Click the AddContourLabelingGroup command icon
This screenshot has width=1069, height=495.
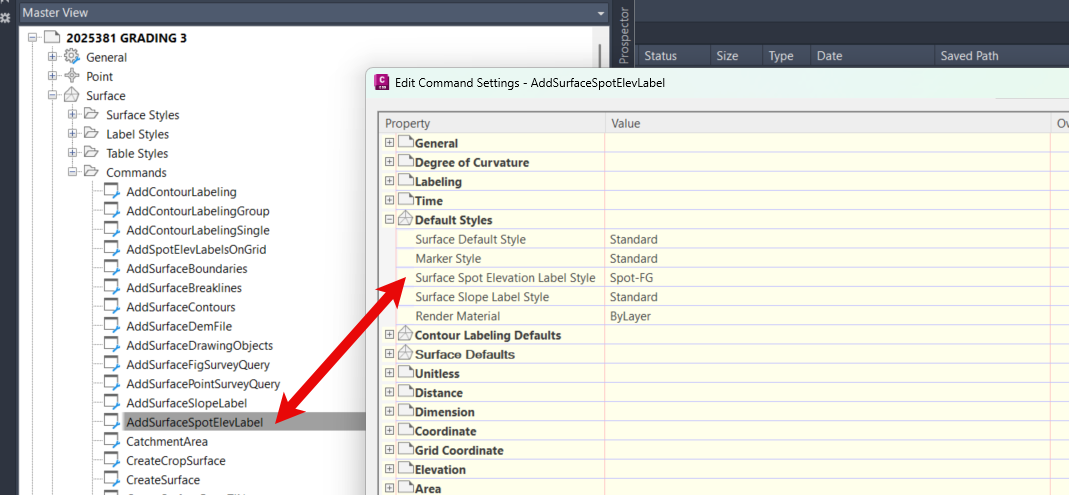pyautogui.click(x=112, y=211)
